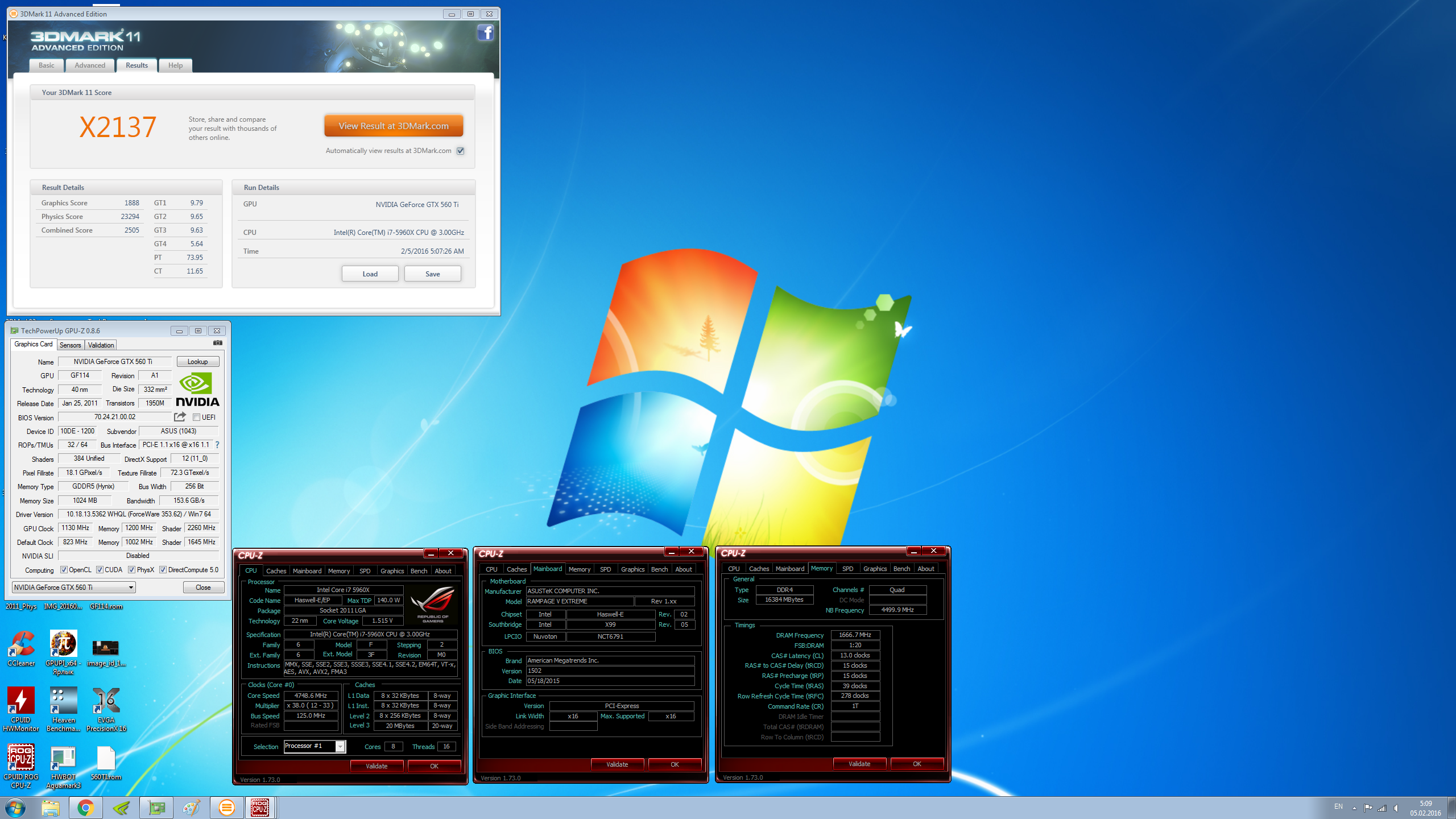Open CCleaner desktop shortcut
Screen dimensions: 1456x819
(x=21, y=648)
